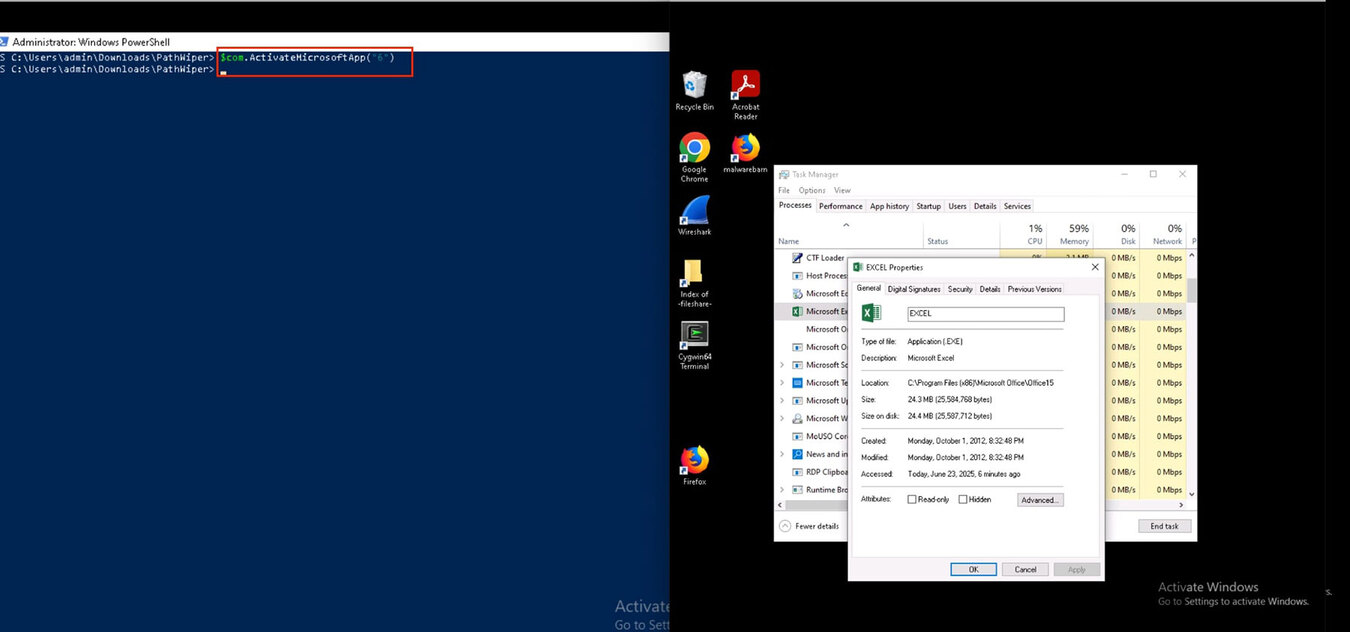Sort processes by the Memory column
1350x632 pixels.
tap(1069, 234)
